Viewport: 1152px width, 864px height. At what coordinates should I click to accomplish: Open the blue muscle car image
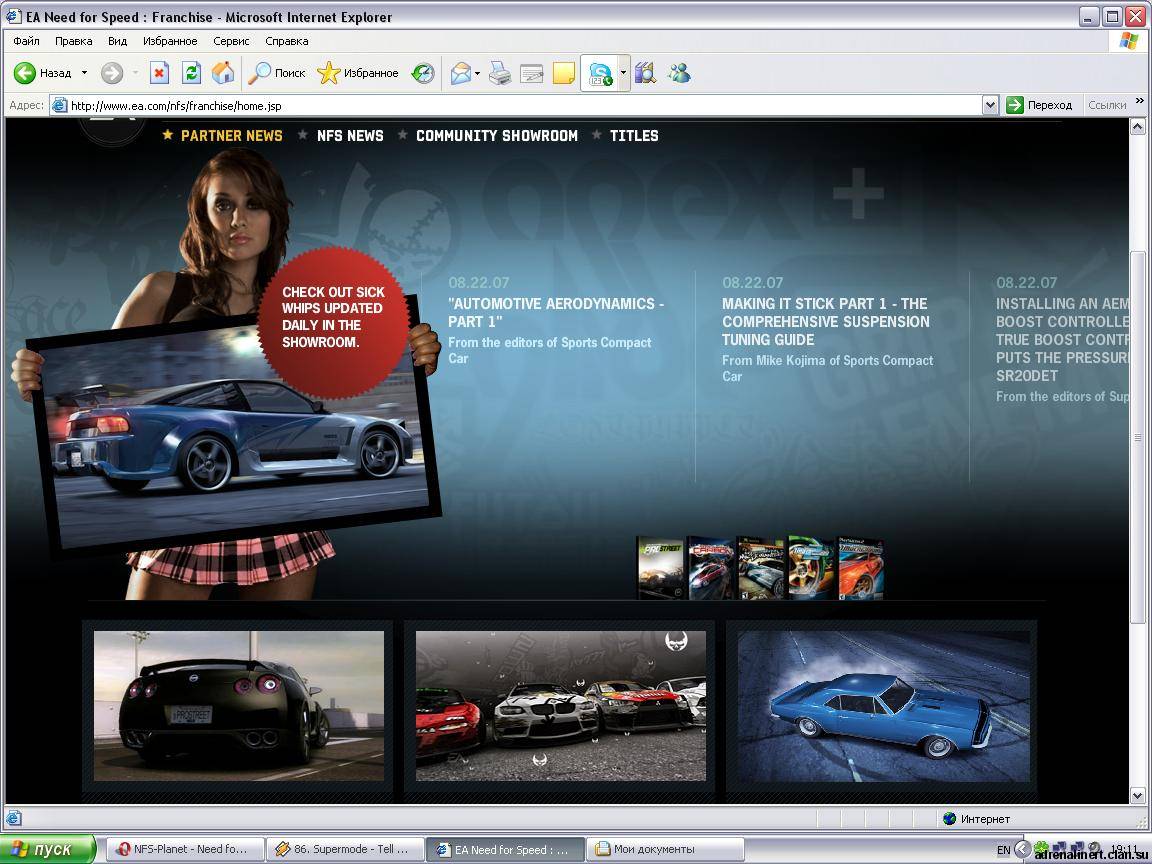(884, 705)
